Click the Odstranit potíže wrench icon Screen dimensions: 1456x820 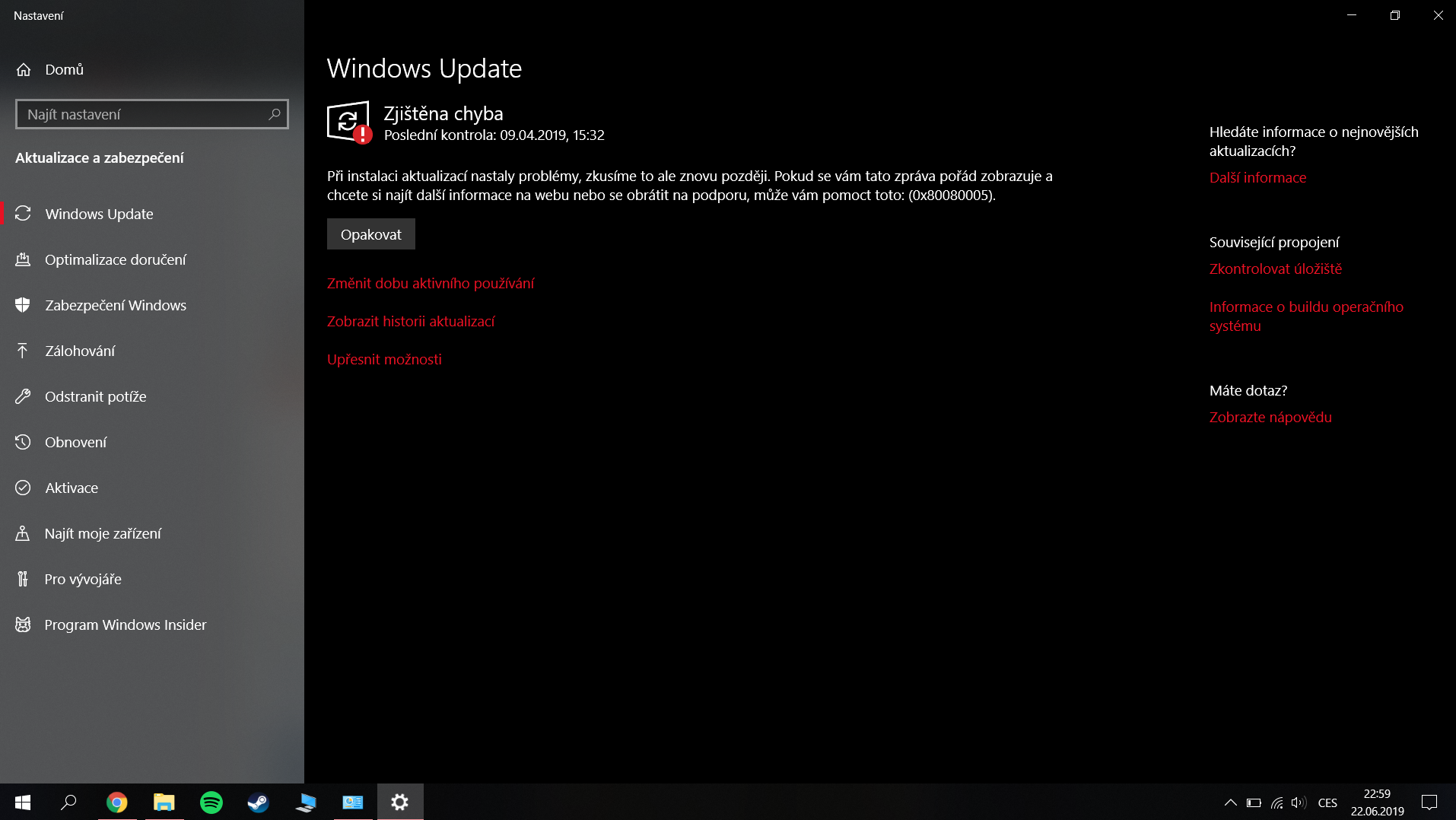pyautogui.click(x=24, y=396)
